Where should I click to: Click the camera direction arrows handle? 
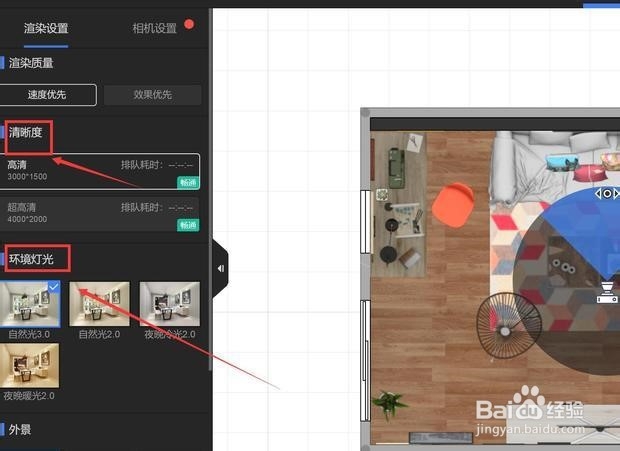(607, 194)
